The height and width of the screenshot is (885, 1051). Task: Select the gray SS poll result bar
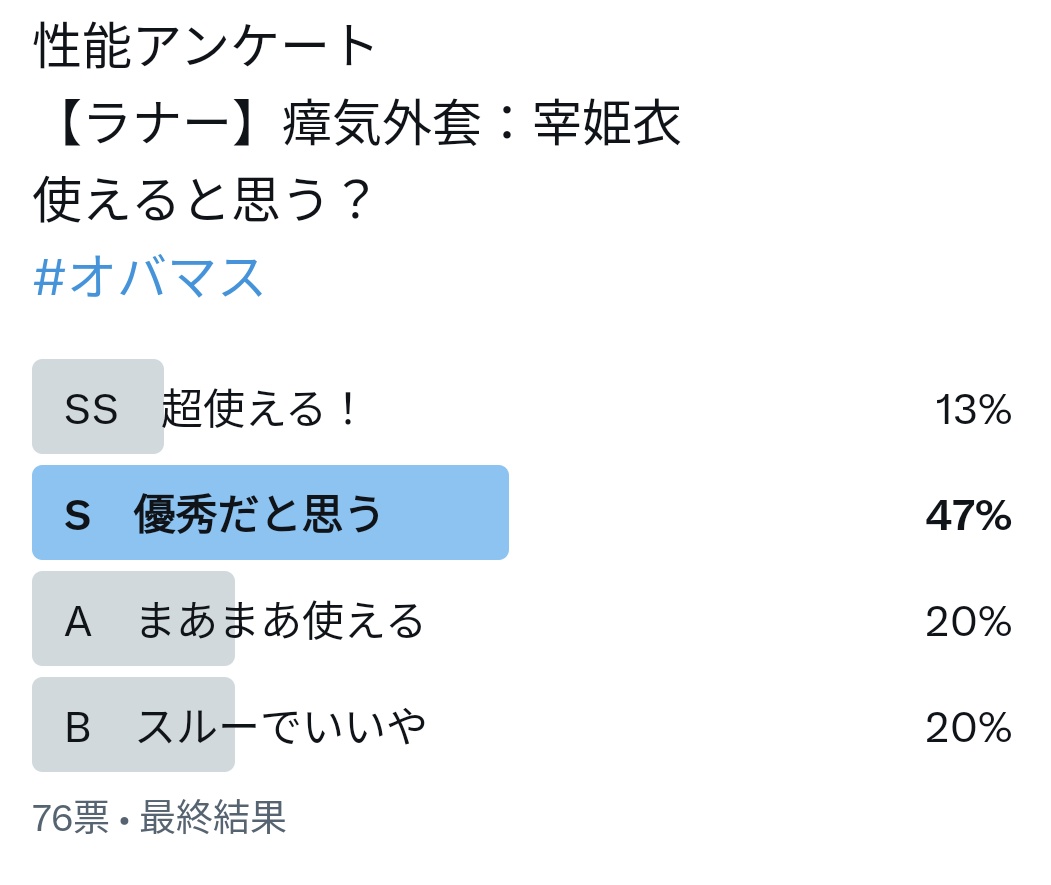tap(98, 406)
